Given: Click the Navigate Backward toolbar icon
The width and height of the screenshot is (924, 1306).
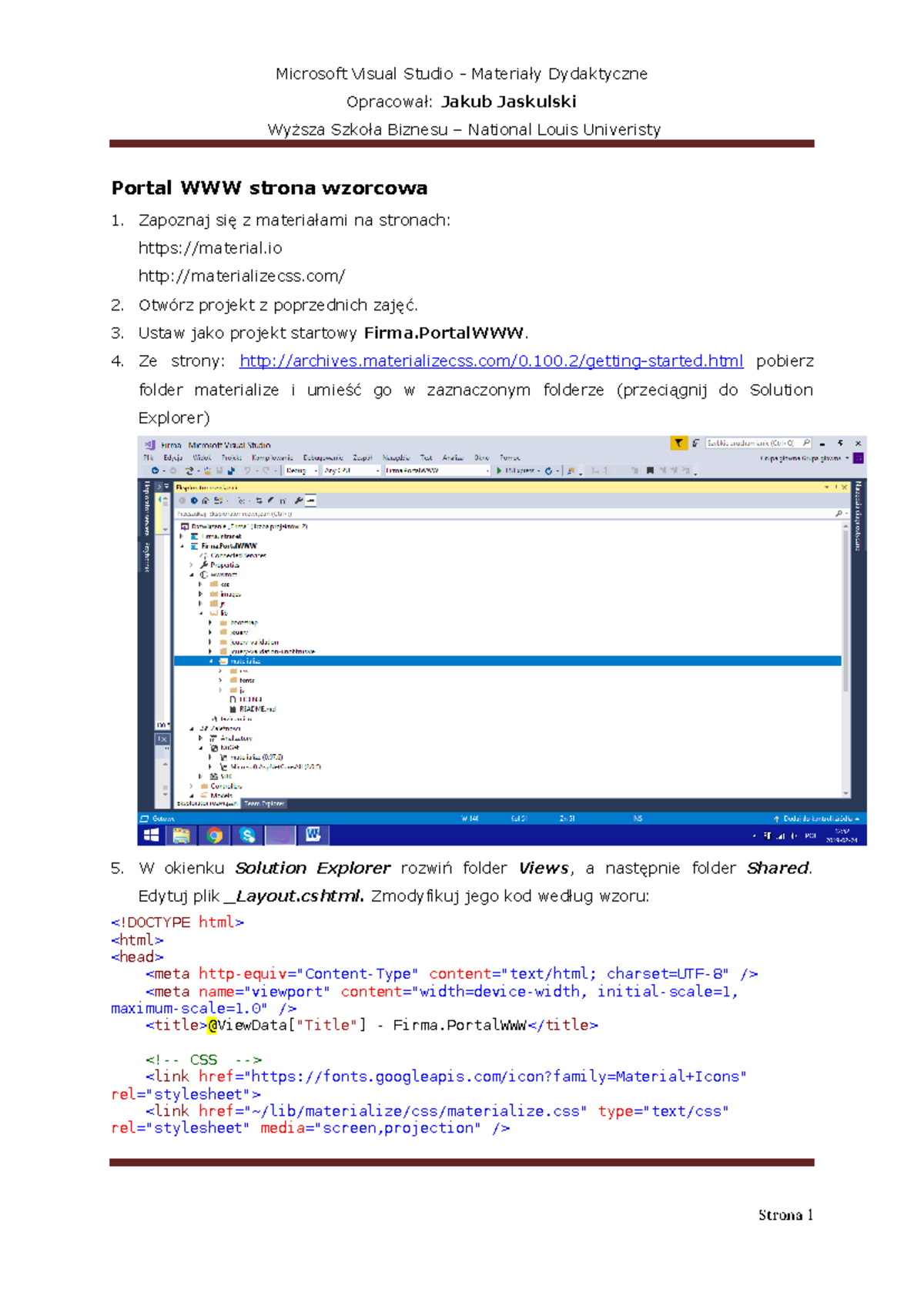Looking at the screenshot, I should [x=155, y=470].
